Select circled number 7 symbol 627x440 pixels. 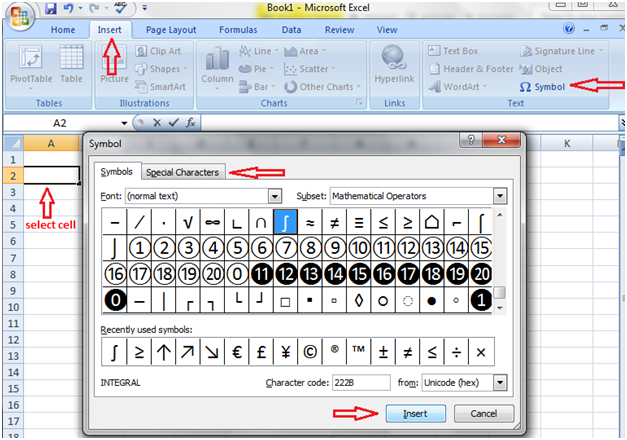pos(286,248)
